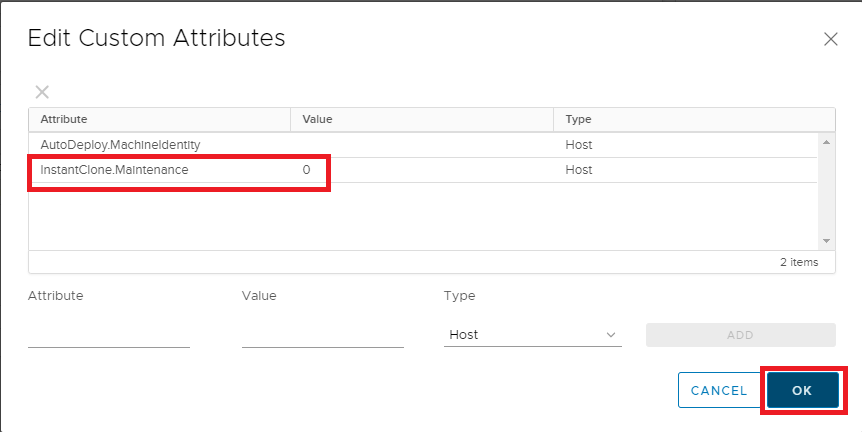Click the value 0 for InstantClone.Maintenance
The height and width of the screenshot is (432, 862).
pyautogui.click(x=306, y=170)
